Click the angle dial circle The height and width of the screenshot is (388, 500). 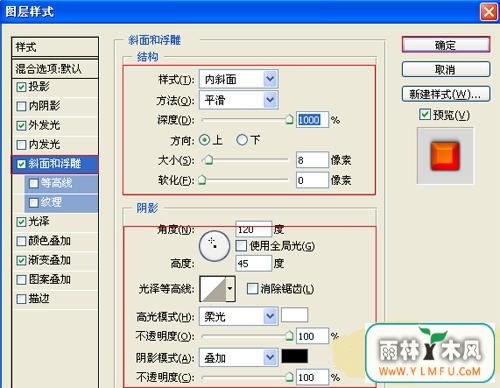214,246
